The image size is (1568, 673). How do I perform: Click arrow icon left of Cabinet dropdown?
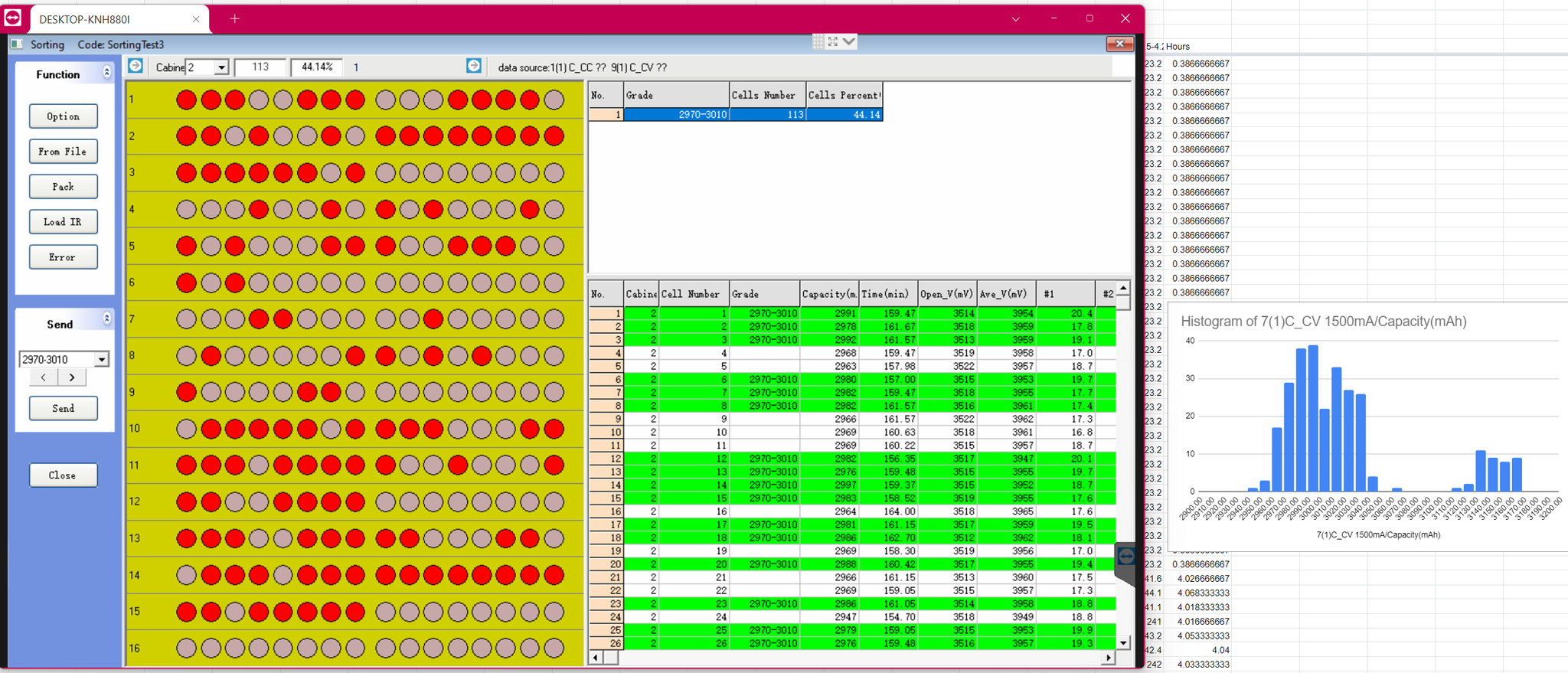(x=136, y=66)
